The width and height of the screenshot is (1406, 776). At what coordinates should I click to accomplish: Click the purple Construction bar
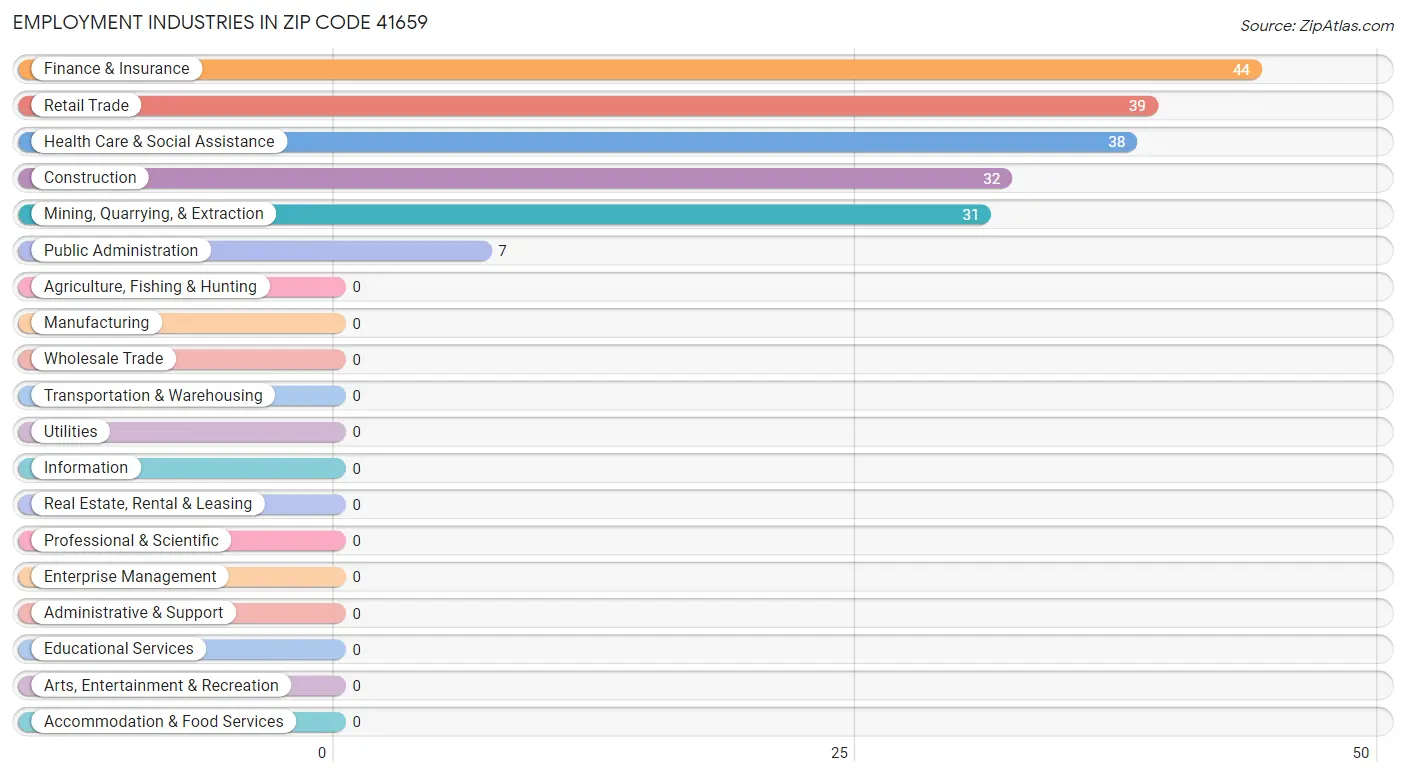pyautogui.click(x=515, y=178)
